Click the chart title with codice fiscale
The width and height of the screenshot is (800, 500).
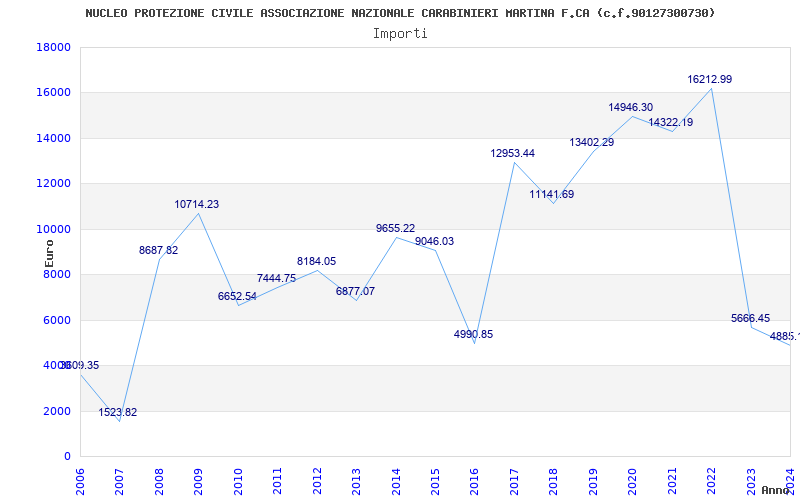click(x=400, y=13)
